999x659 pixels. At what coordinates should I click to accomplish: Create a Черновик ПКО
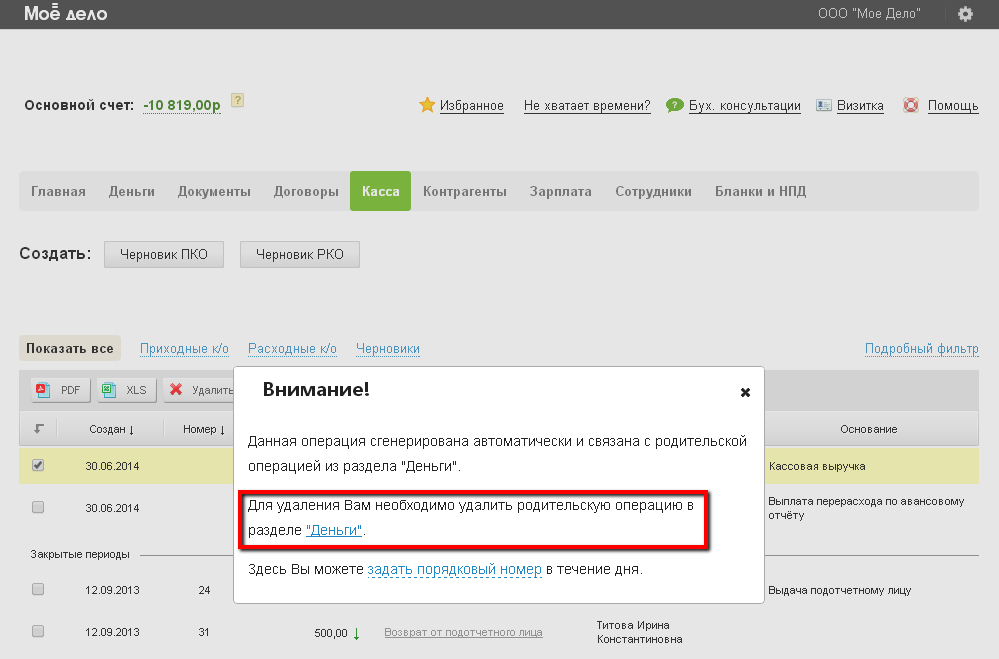(x=164, y=254)
